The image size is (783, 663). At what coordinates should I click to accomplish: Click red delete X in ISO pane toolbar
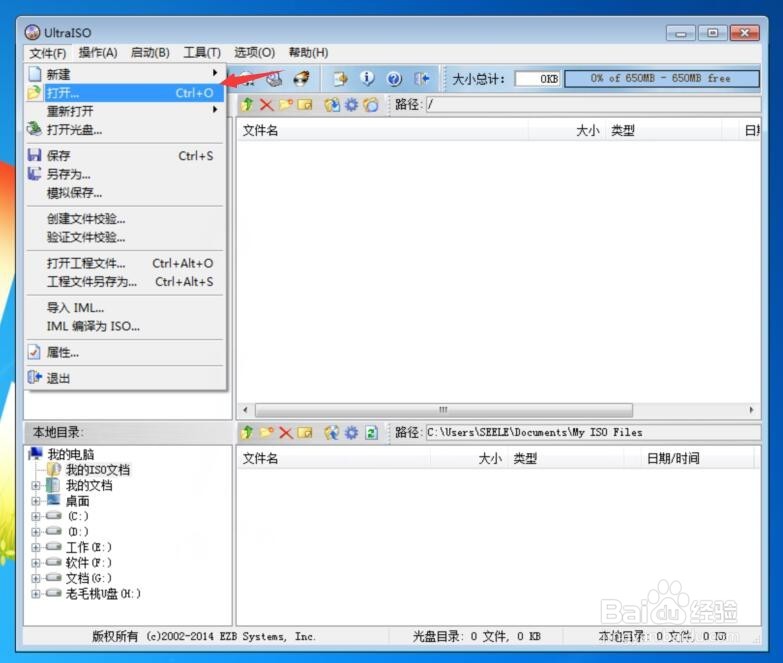click(267, 105)
